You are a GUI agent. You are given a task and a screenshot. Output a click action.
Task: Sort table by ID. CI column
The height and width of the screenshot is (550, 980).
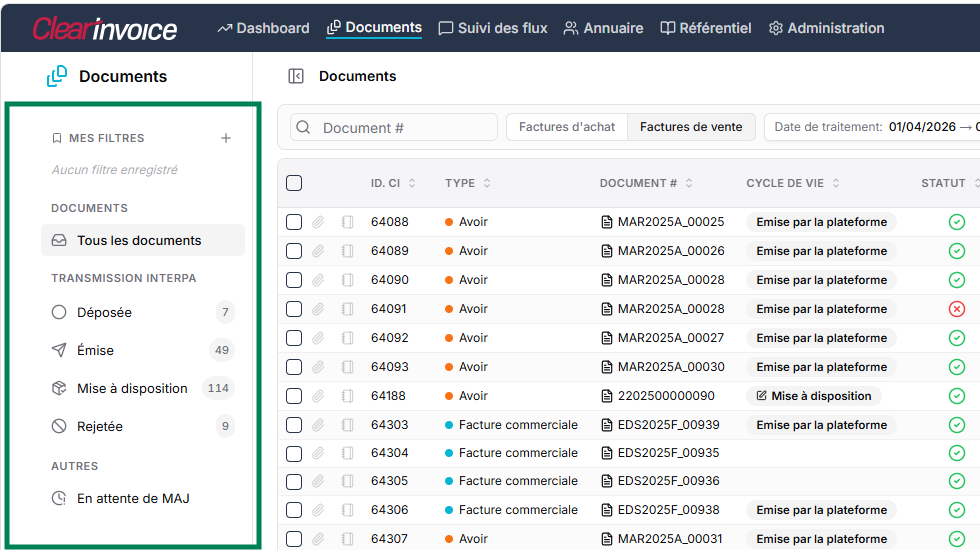tap(393, 183)
